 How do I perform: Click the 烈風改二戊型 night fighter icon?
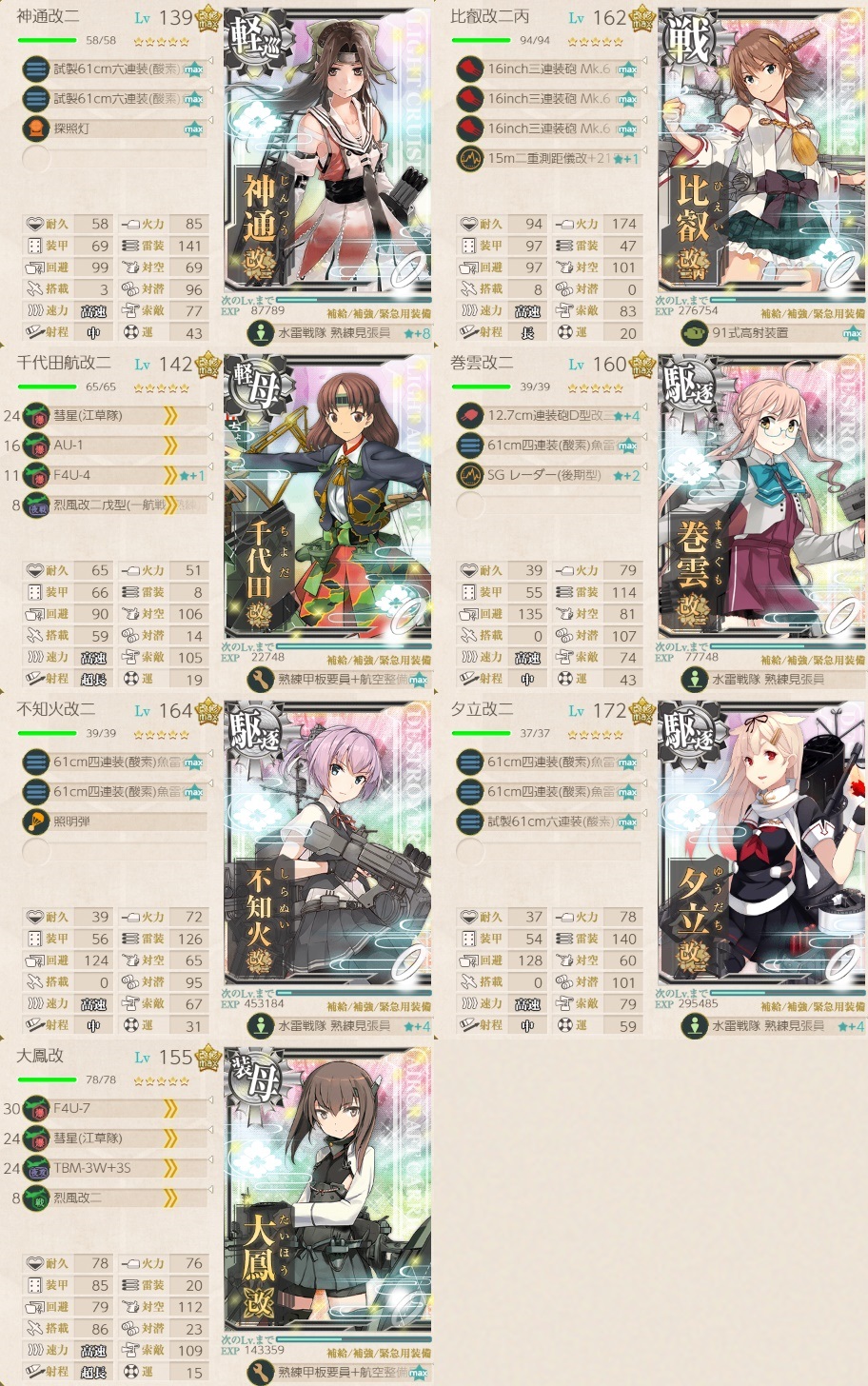[37, 505]
